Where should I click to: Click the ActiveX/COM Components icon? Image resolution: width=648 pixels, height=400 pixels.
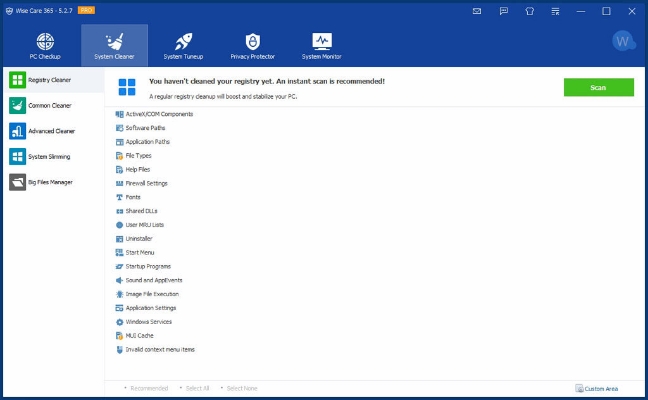pos(119,114)
